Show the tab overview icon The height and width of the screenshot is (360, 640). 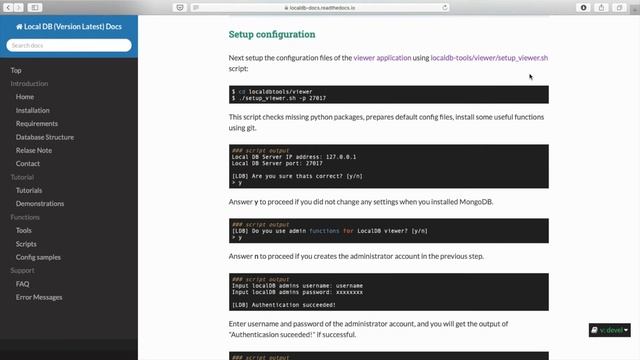click(619, 7)
